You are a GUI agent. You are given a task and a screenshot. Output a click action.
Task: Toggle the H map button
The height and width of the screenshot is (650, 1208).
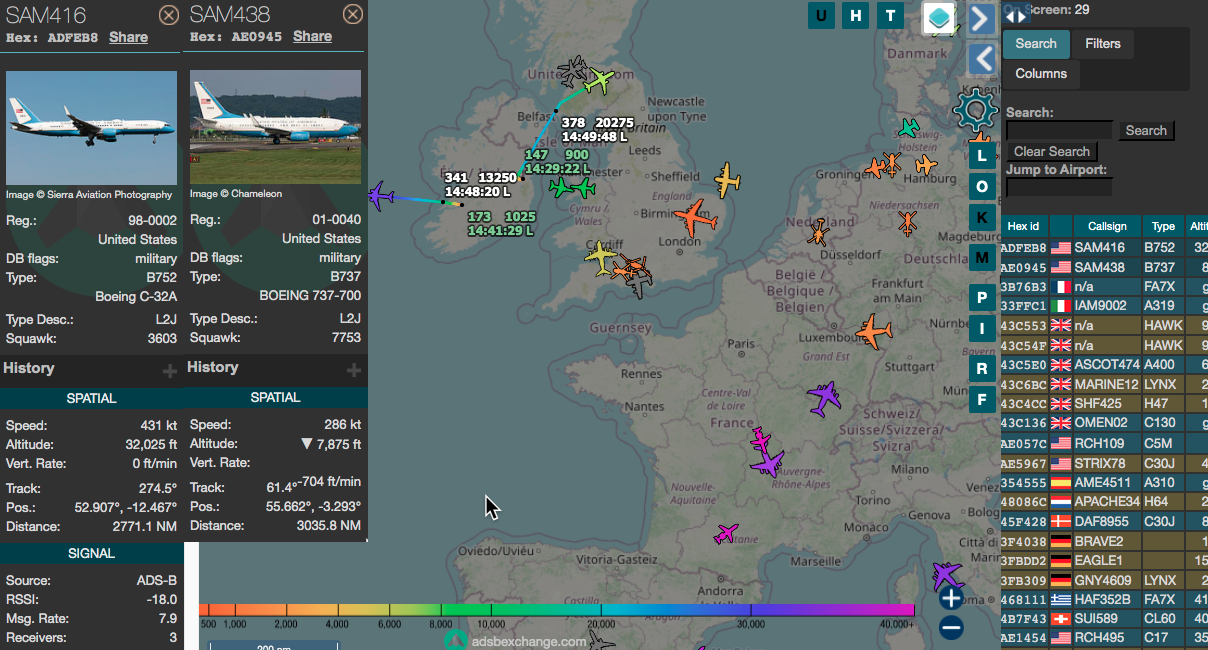855,15
